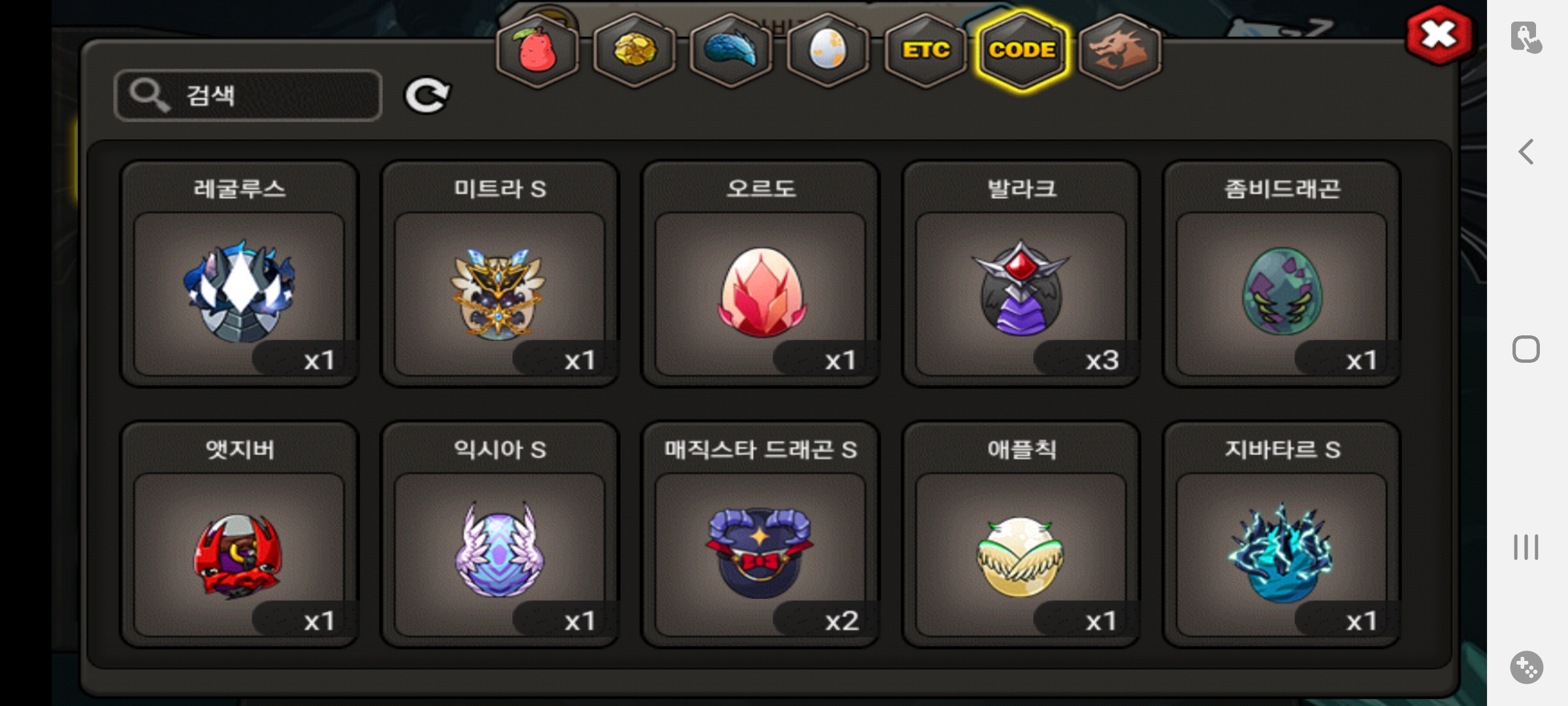Focus the 검색 search field
This screenshot has width=1568, height=706.
(x=248, y=95)
